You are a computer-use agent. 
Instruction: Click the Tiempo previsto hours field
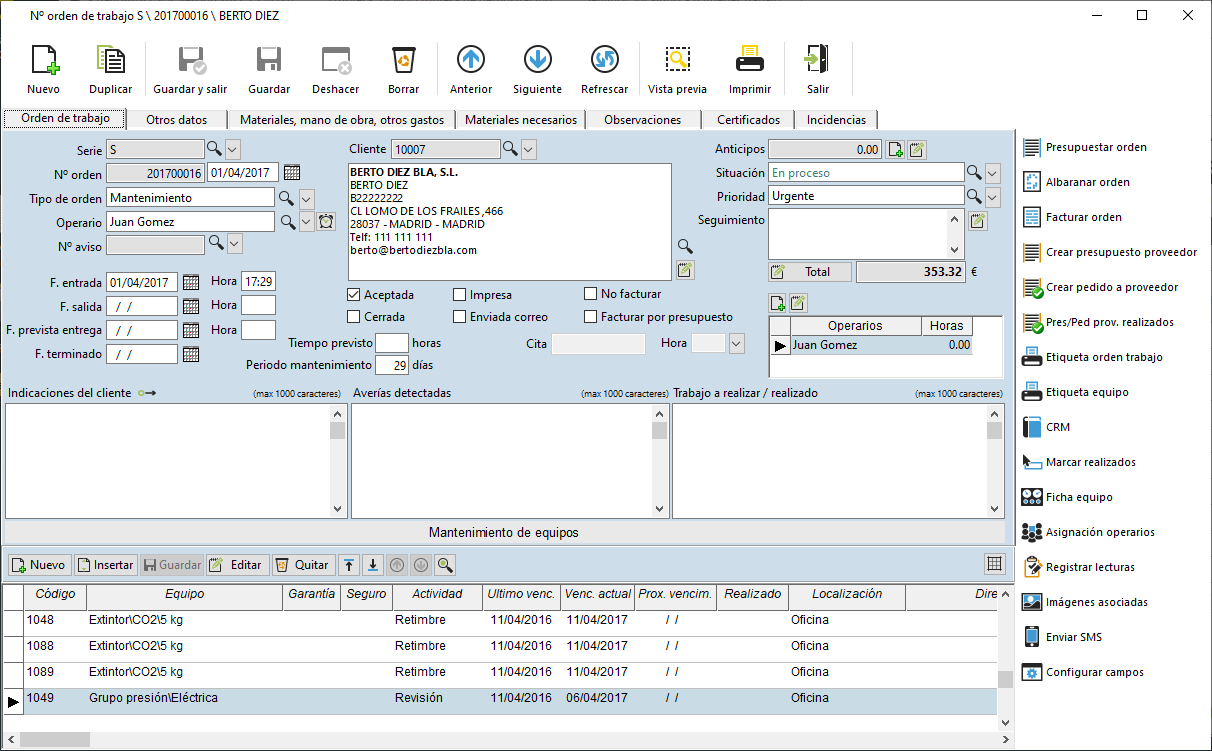(x=392, y=343)
